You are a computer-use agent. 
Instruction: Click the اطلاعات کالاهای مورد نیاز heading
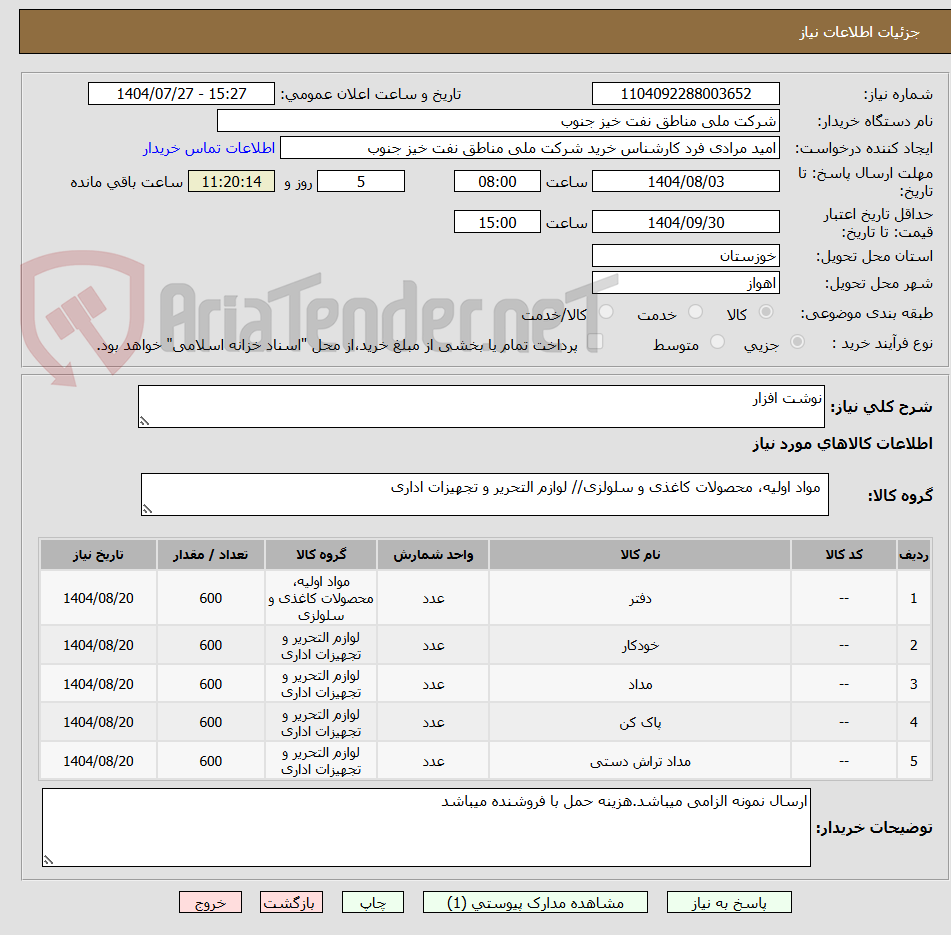(x=842, y=444)
